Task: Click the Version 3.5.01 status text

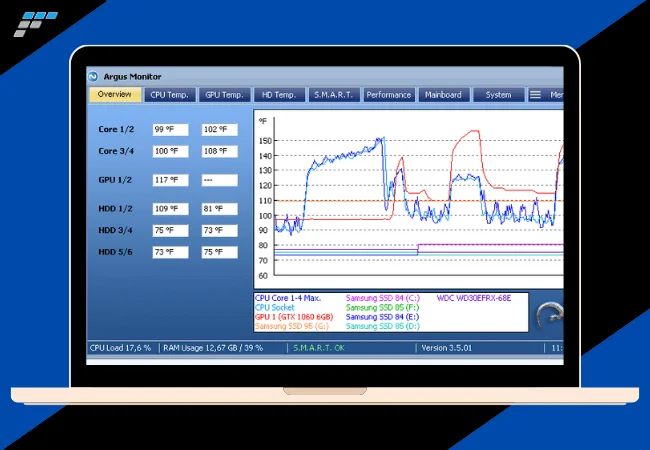Action: [x=446, y=348]
